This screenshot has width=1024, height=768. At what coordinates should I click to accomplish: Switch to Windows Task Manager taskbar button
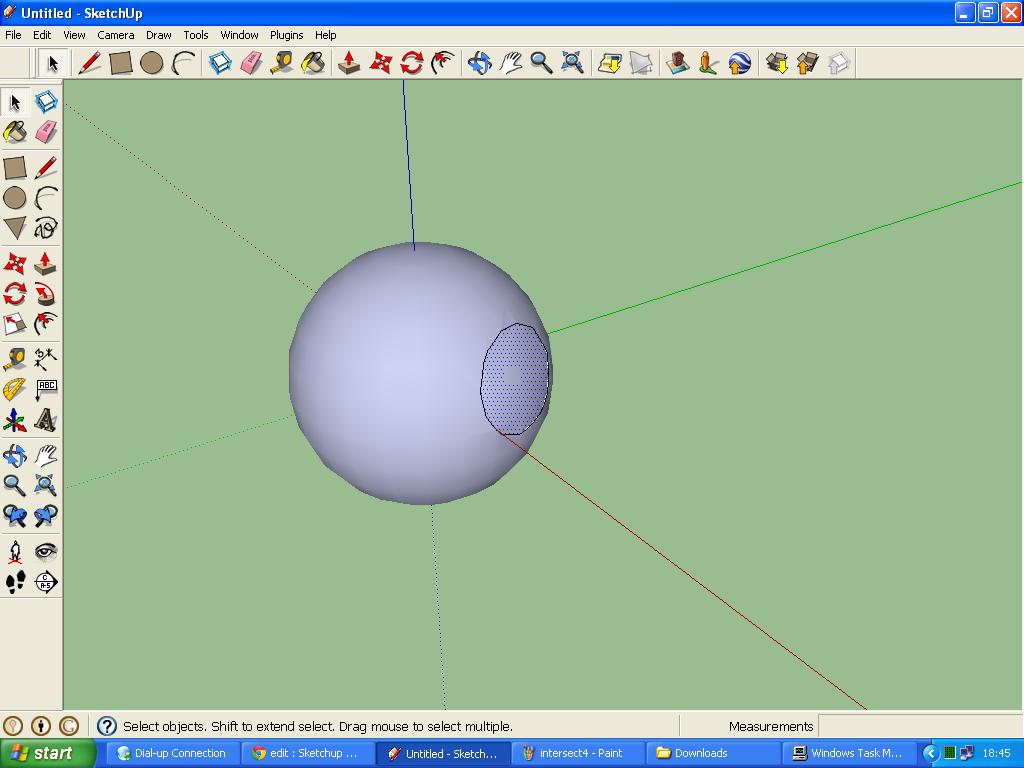849,753
